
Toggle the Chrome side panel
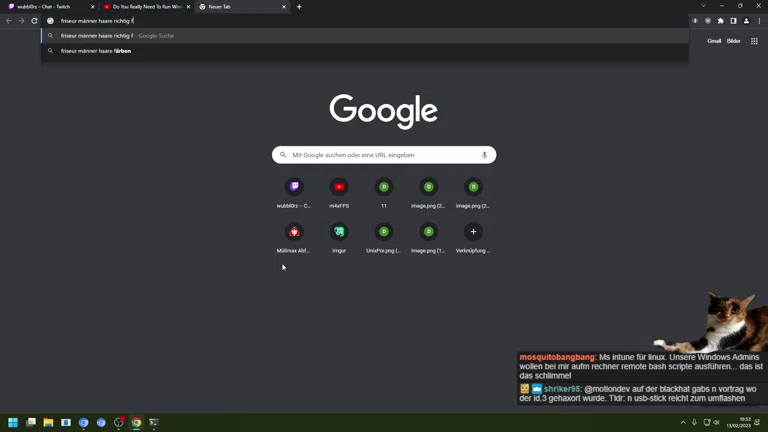click(x=733, y=21)
